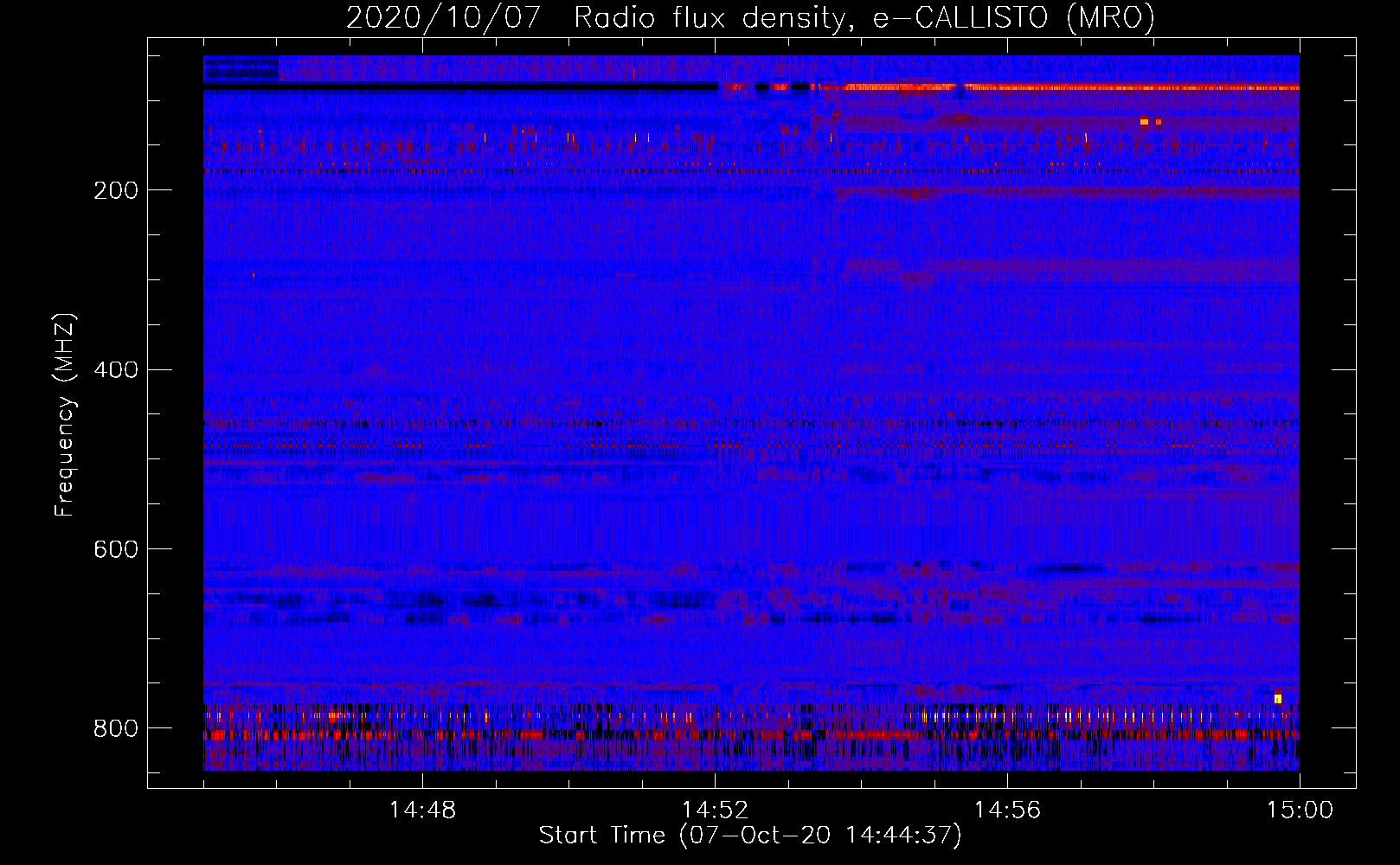Click the 200 frequency tick label

click(116, 190)
